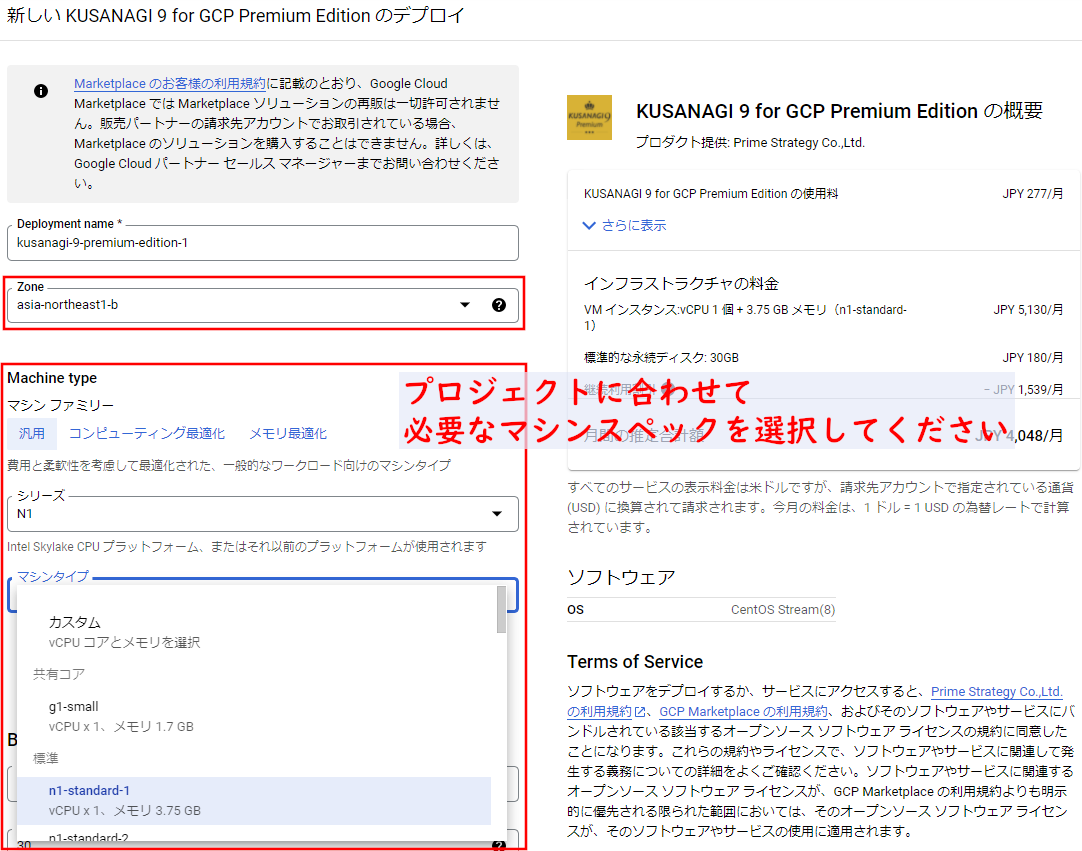
Task: Open Prime Strategy Co.,Ltd. terms link
Action: coord(996,692)
